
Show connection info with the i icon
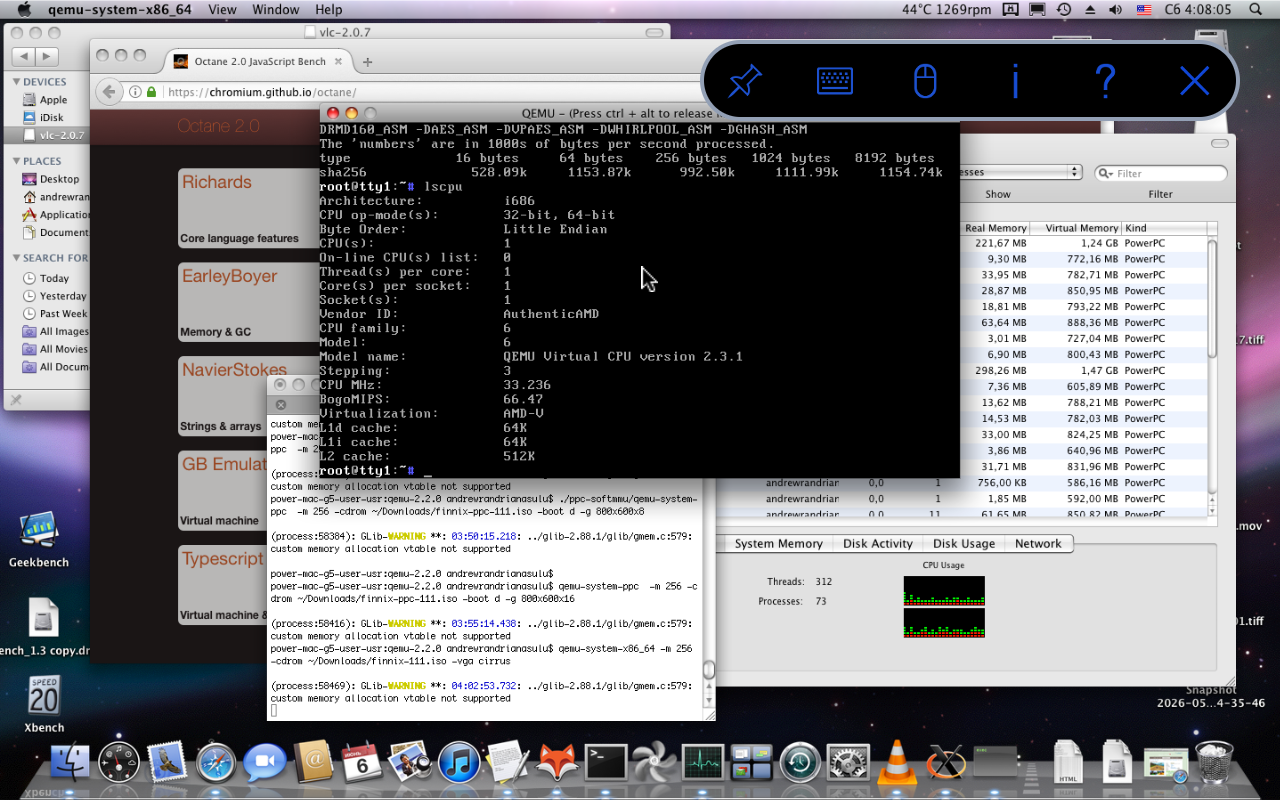1015,81
